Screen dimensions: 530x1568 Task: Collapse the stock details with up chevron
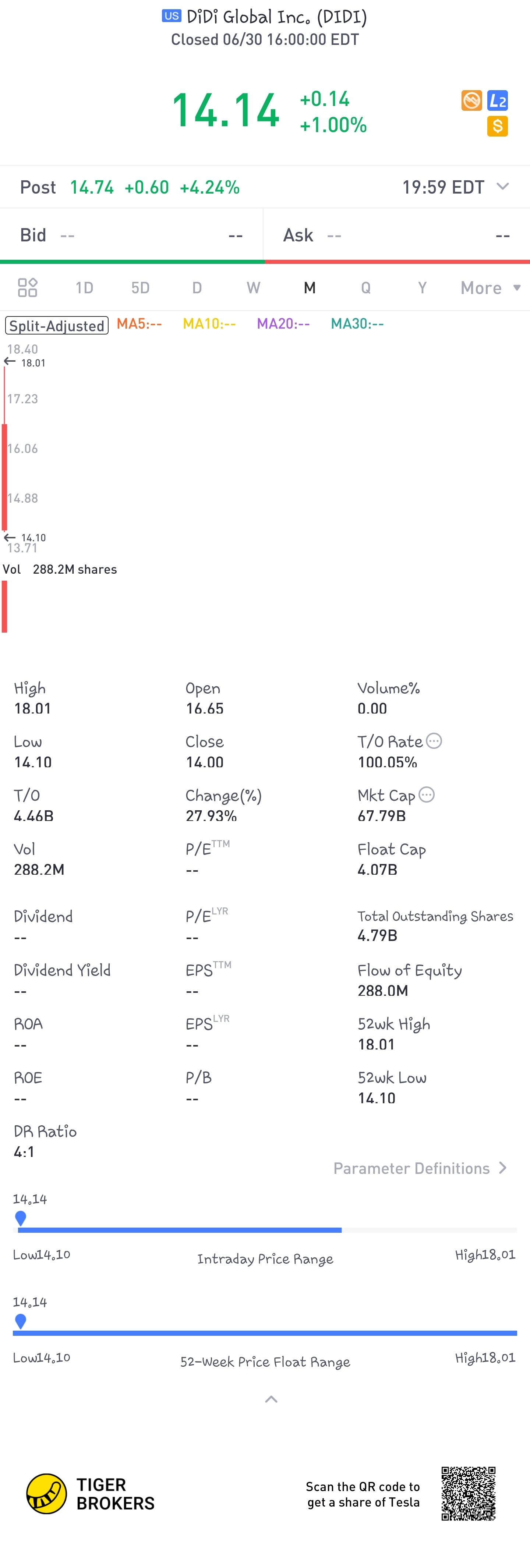tap(271, 1399)
